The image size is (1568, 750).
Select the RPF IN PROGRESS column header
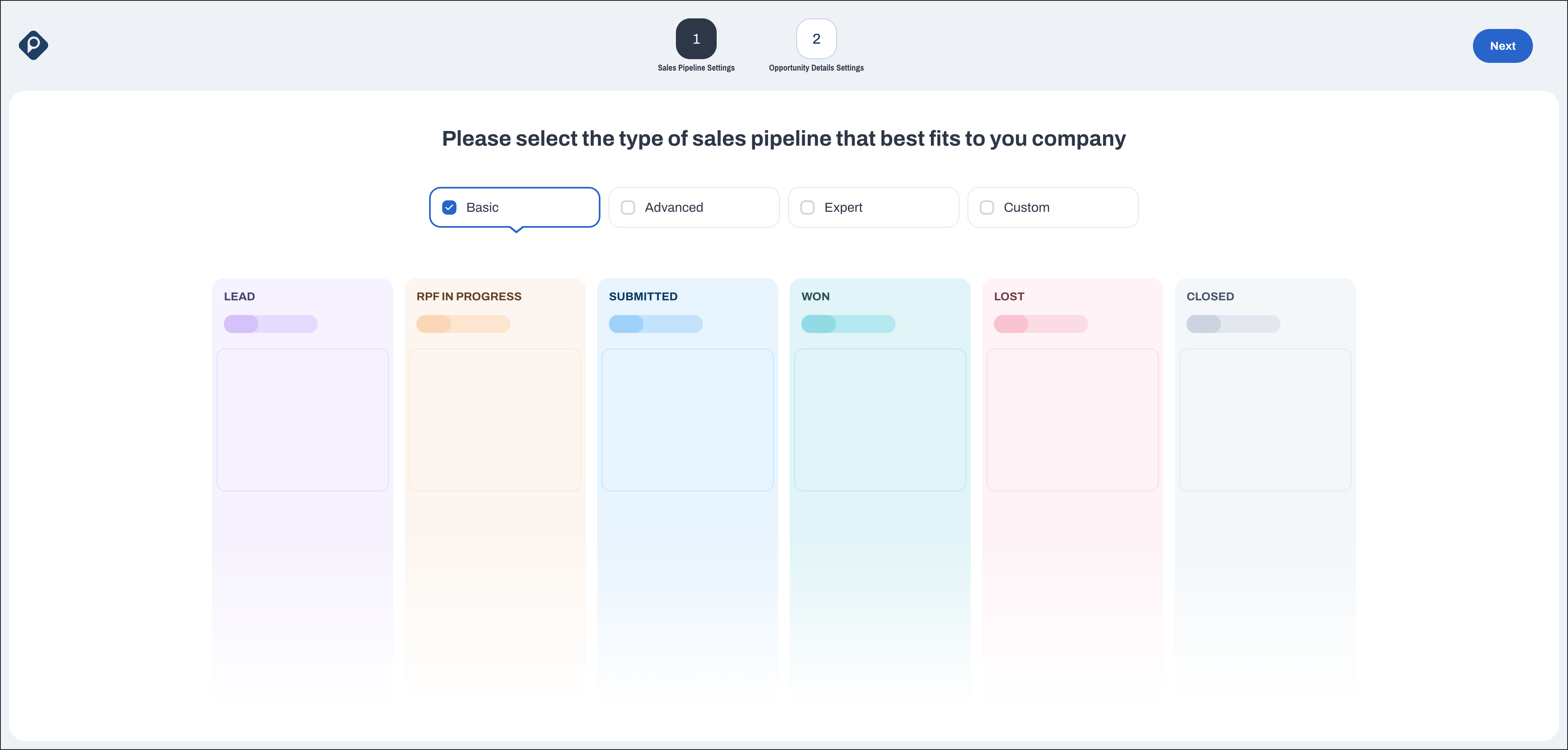(468, 296)
